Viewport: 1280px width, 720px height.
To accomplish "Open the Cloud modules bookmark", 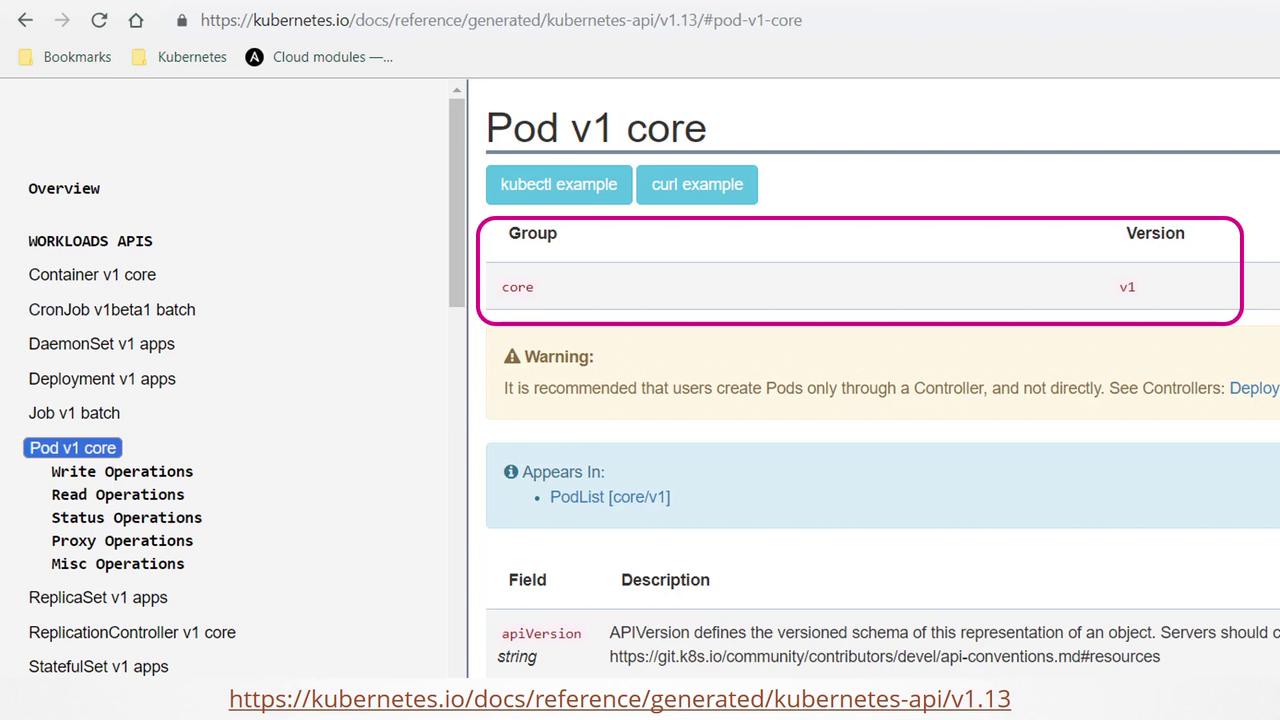I will 320,57.
